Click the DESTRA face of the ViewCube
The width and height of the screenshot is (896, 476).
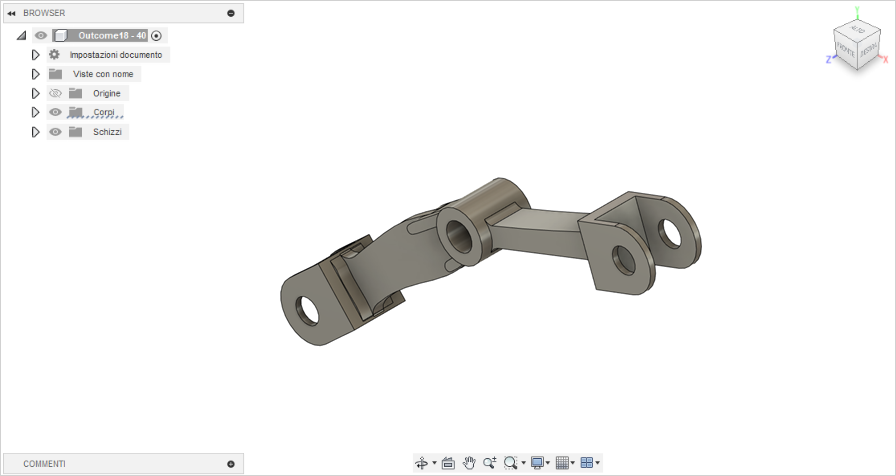click(x=869, y=50)
